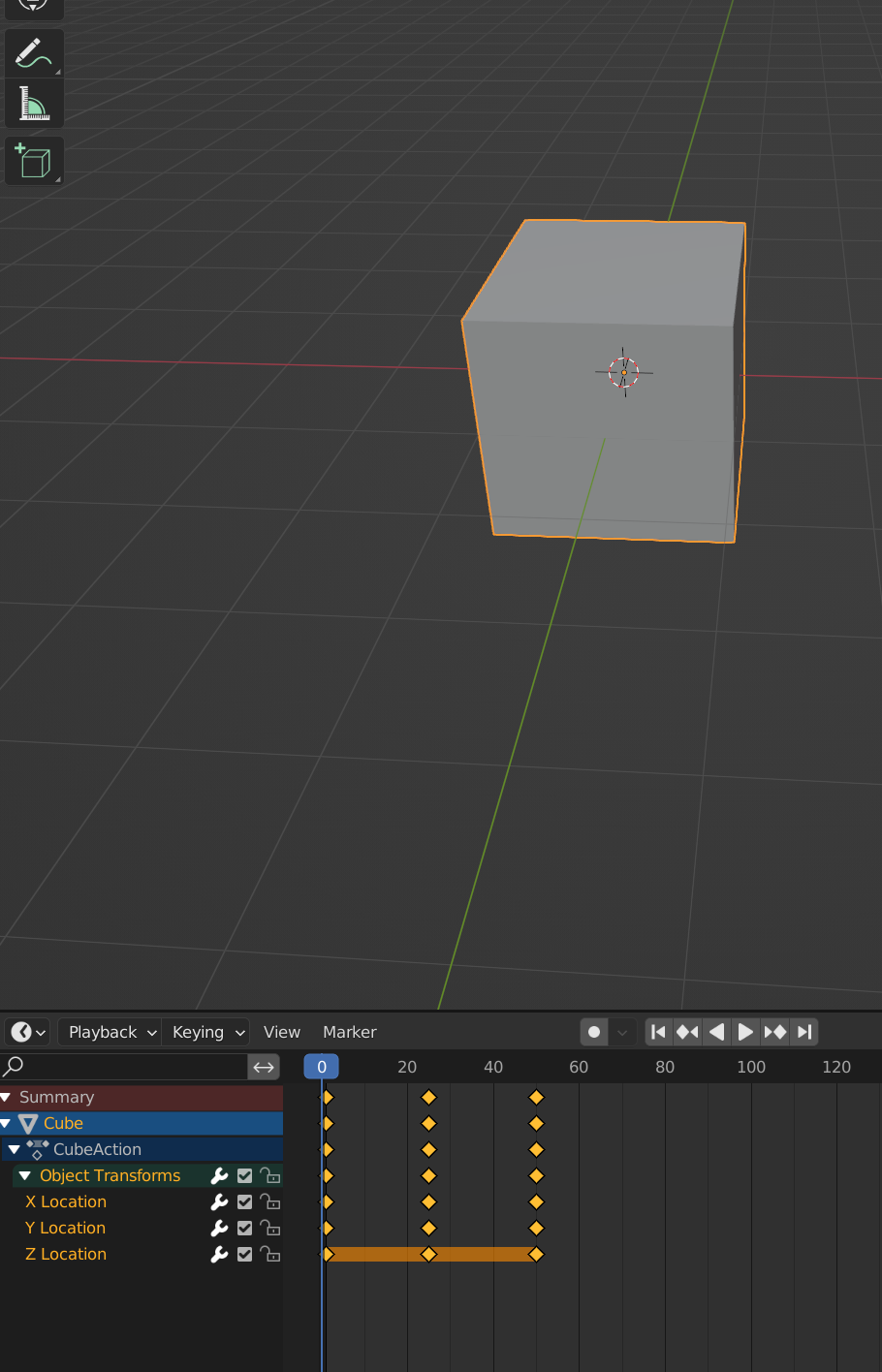Click frame 60 on the timeline ruler
This screenshot has width=882, height=1372.
pyautogui.click(x=579, y=1067)
